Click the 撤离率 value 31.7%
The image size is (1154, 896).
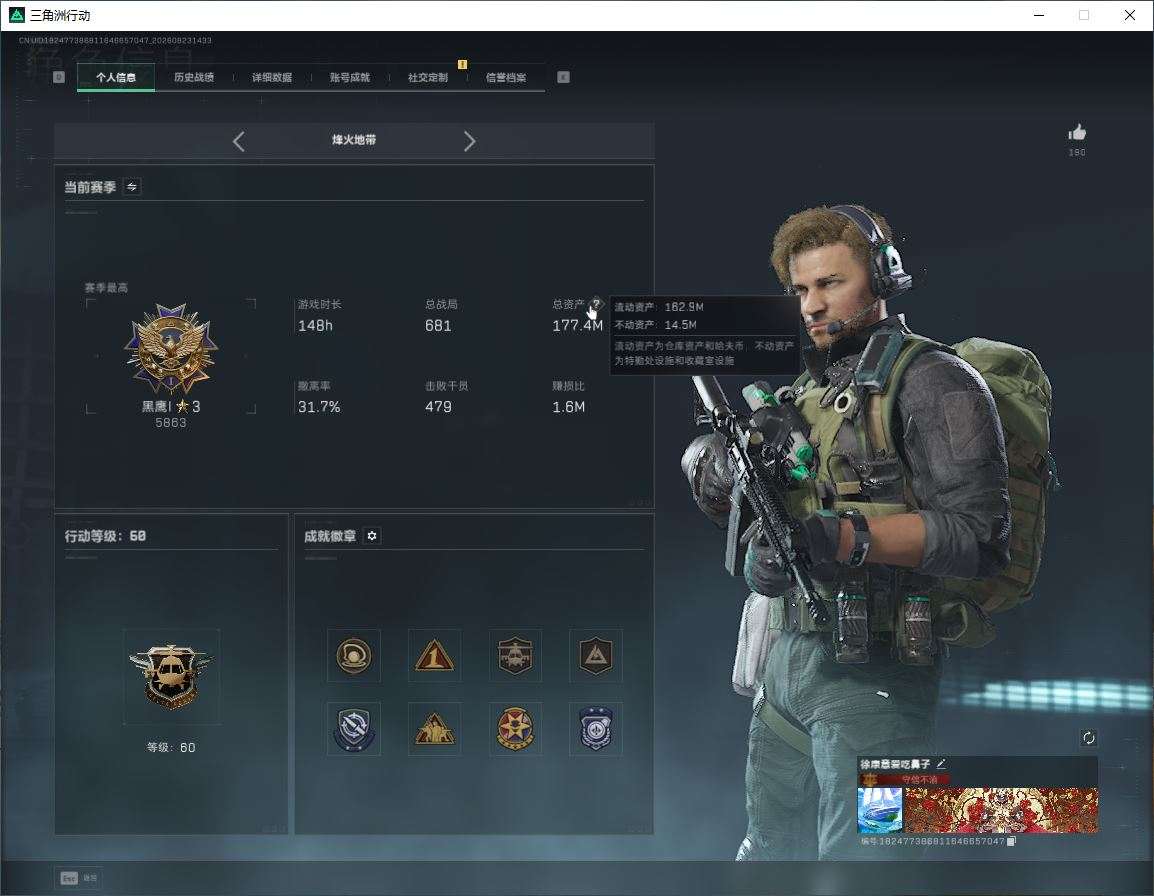(x=319, y=406)
